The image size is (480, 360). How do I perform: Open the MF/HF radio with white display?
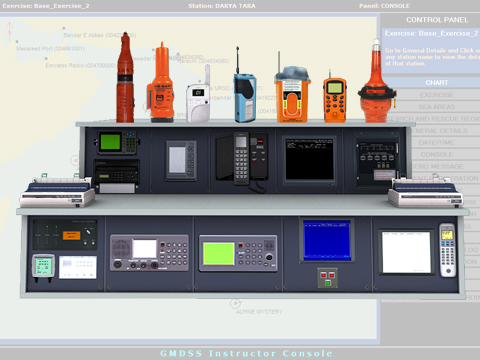click(x=149, y=252)
